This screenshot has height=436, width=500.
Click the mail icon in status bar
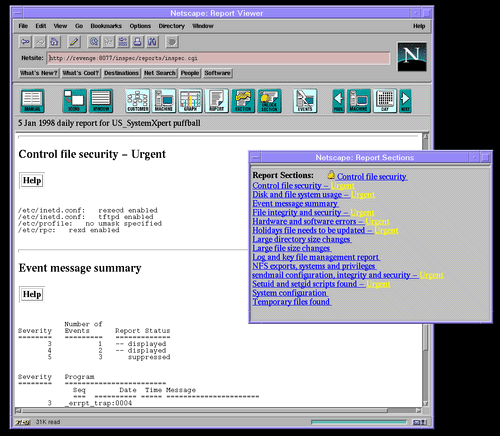coord(419,422)
